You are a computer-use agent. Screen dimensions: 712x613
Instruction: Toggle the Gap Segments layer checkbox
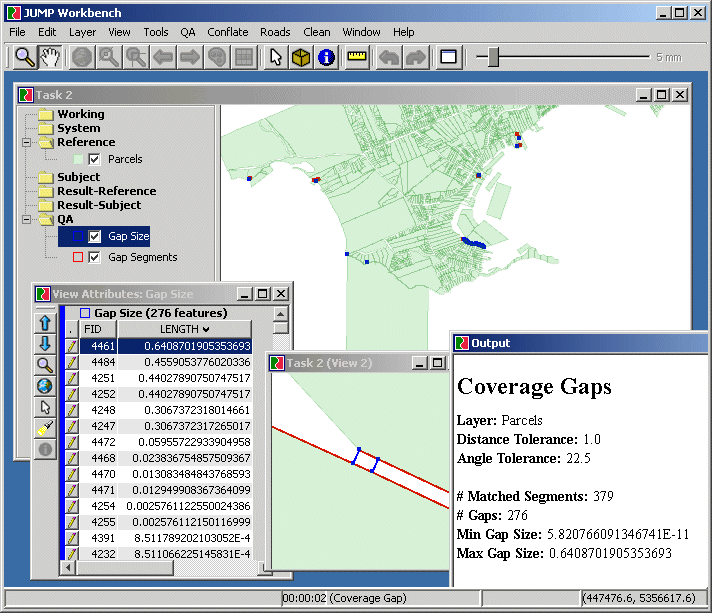pyautogui.click(x=94, y=257)
